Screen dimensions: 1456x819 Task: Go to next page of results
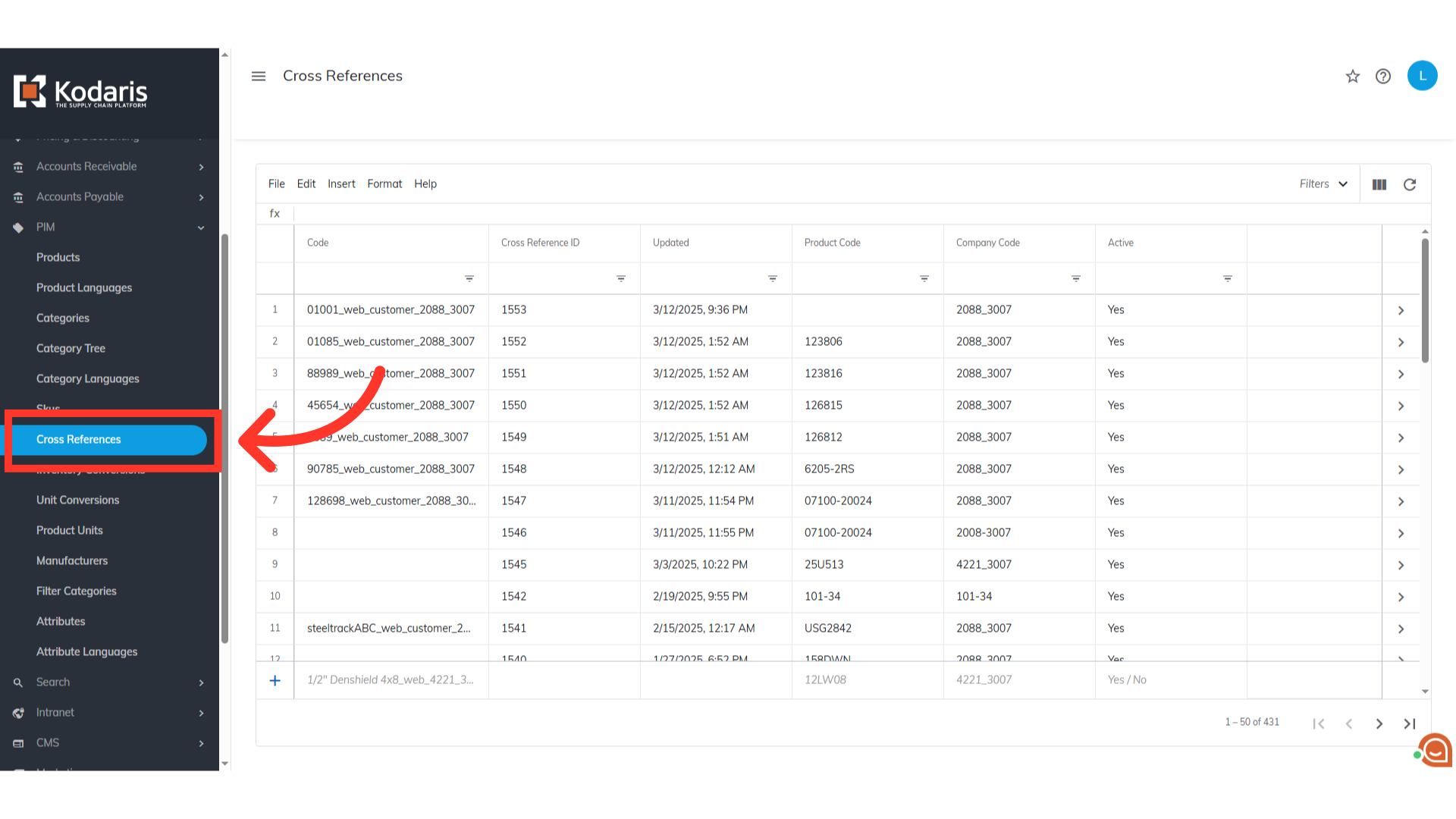pyautogui.click(x=1379, y=723)
